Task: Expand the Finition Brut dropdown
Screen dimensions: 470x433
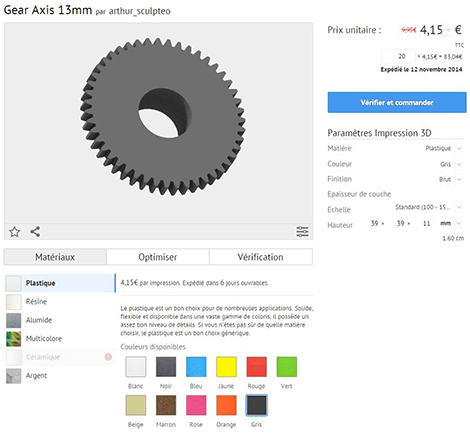Action: click(x=459, y=179)
